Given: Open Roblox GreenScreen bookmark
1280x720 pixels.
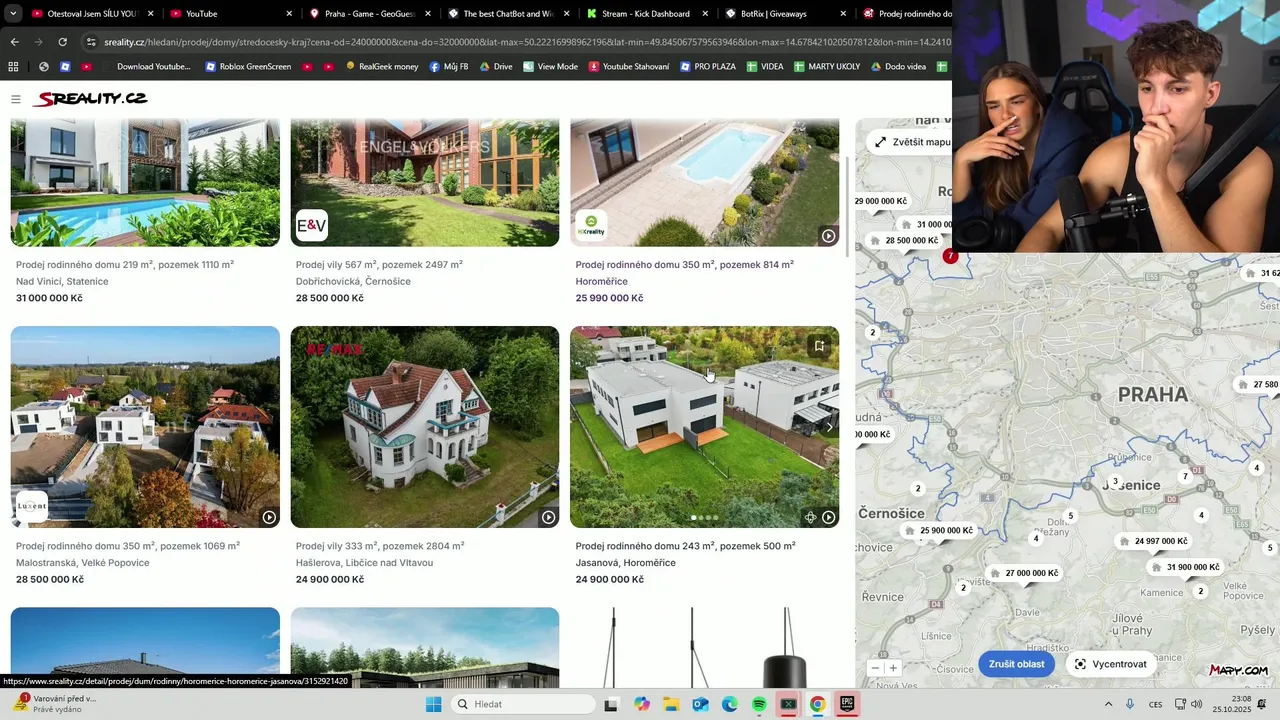Looking at the screenshot, I should click(248, 67).
